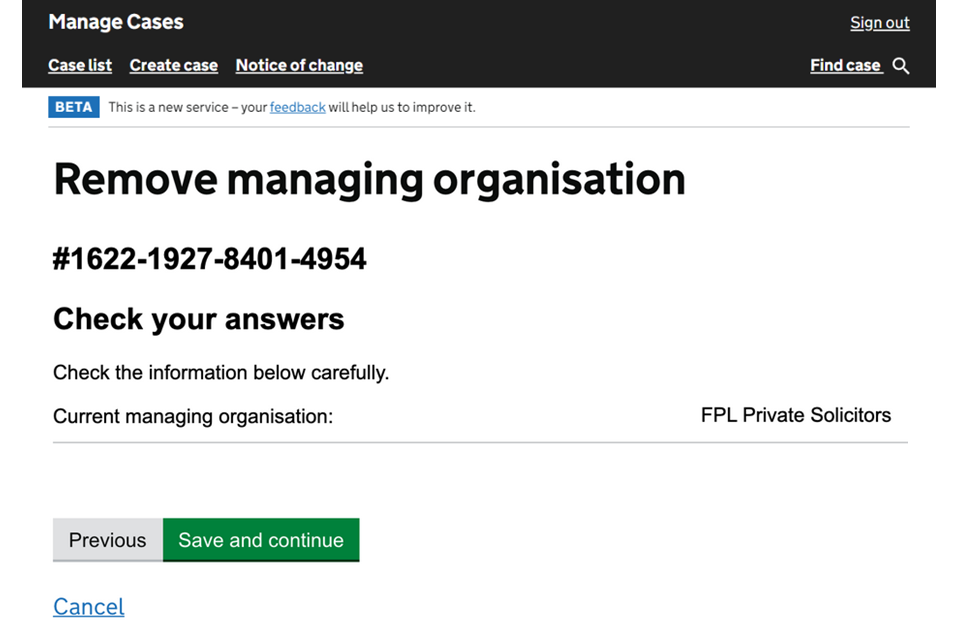Click the 'Check the information below carefully' text
This screenshot has height=640, width=960.
[x=221, y=373]
